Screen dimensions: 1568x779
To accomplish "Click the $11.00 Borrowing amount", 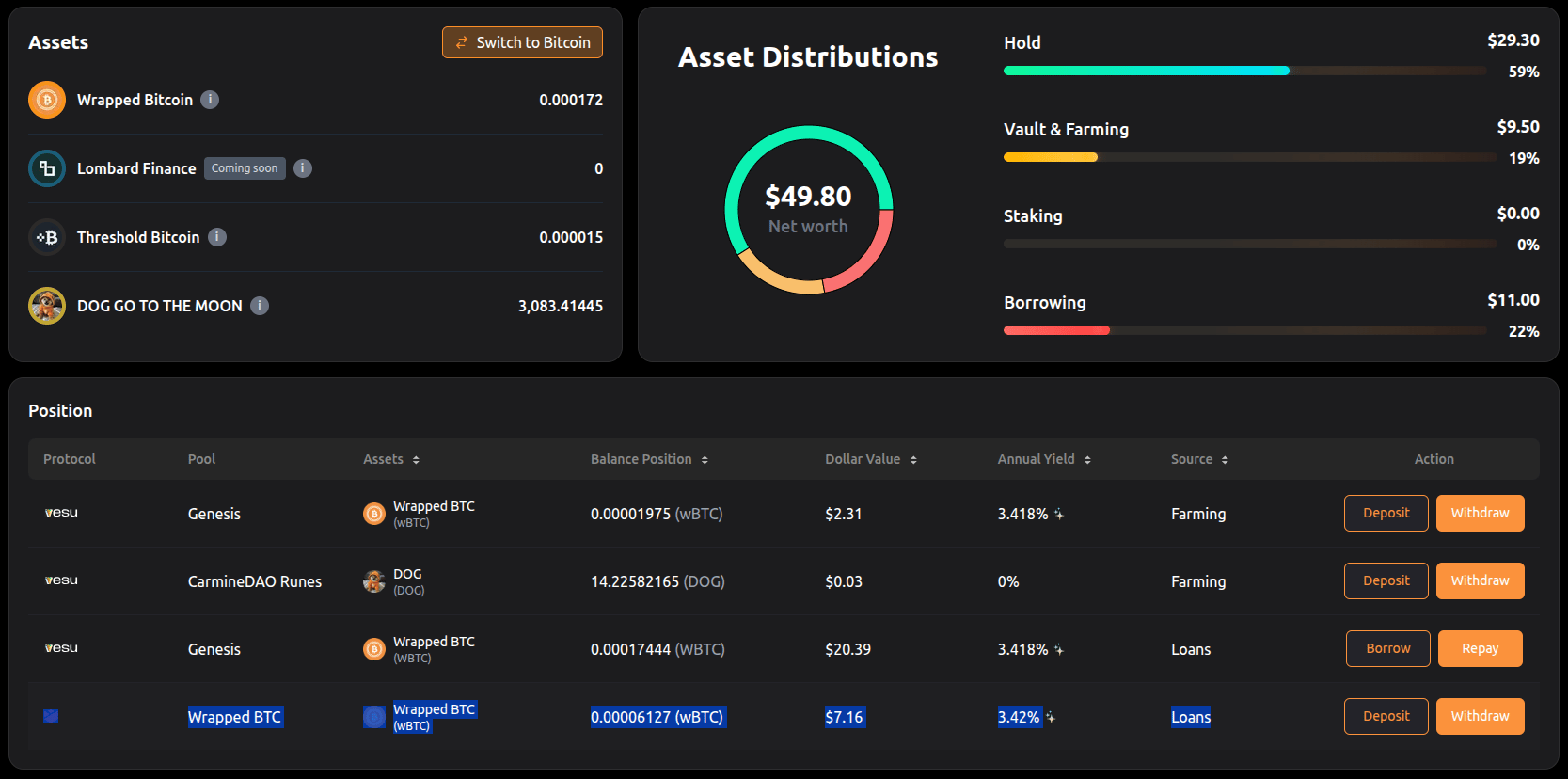I will click(1513, 300).
